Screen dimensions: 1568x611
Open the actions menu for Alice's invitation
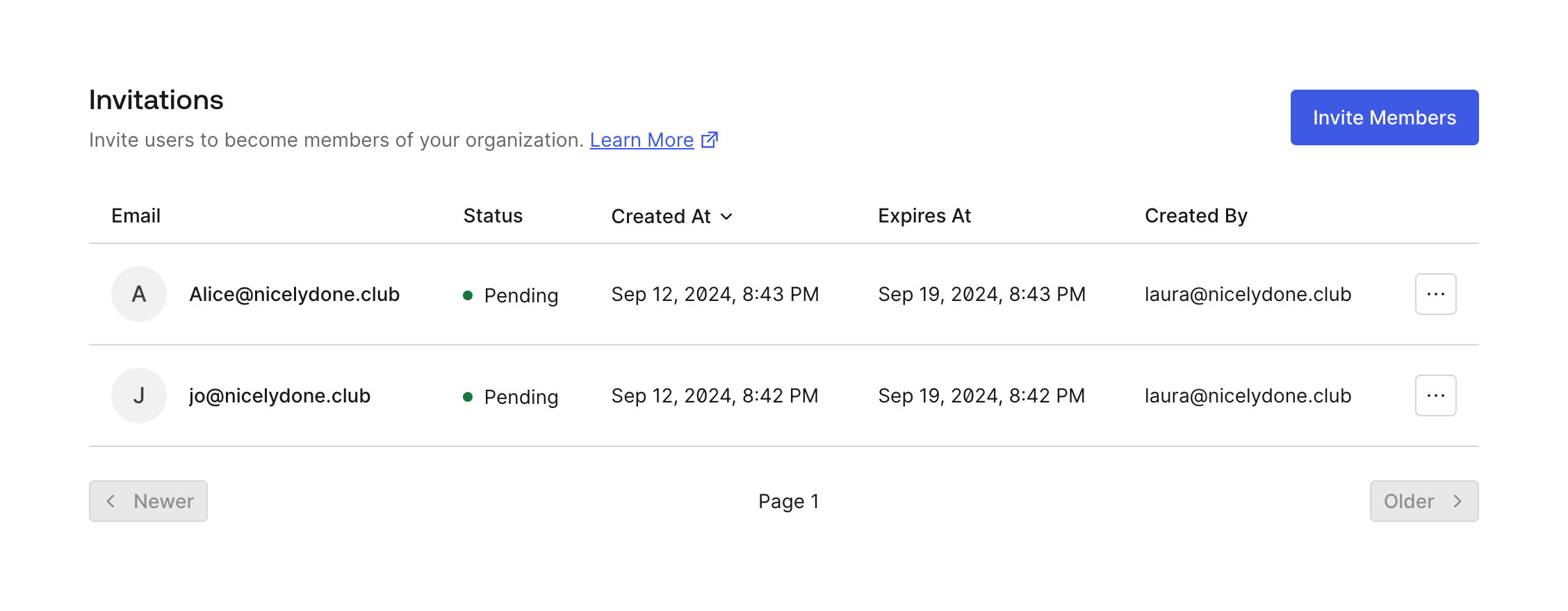tap(1435, 294)
